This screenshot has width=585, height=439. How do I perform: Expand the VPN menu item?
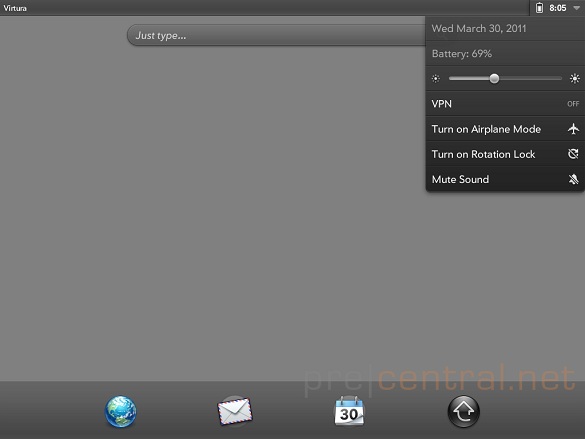(x=505, y=104)
